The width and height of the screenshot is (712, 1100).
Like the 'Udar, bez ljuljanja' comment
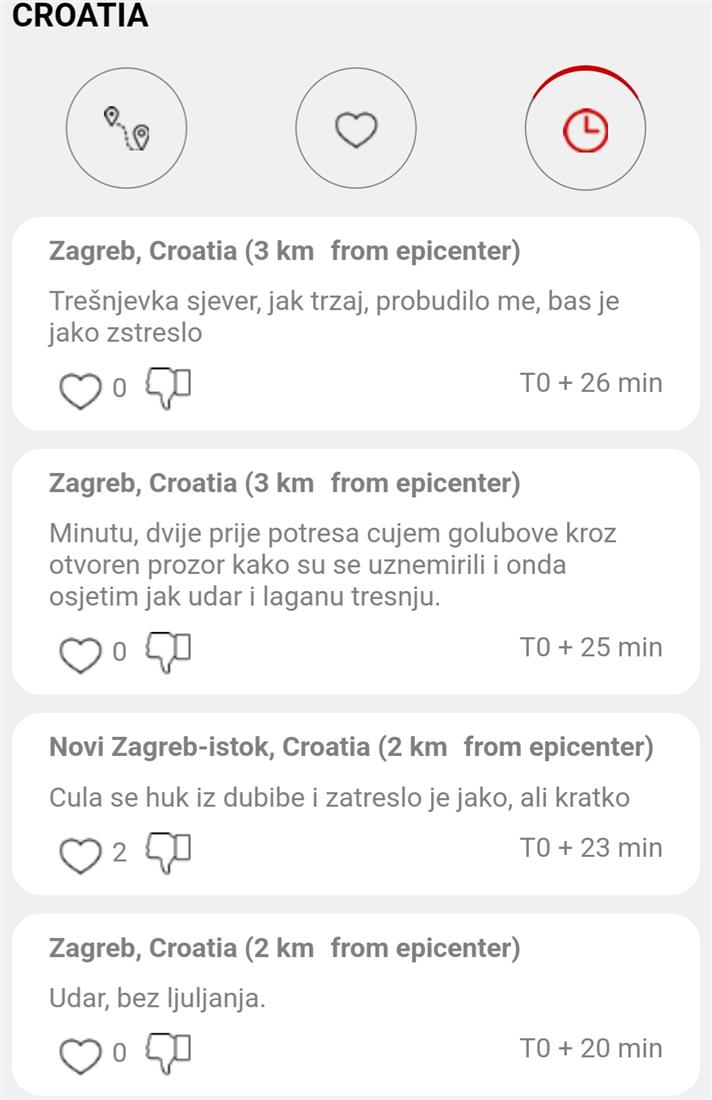coord(80,1053)
